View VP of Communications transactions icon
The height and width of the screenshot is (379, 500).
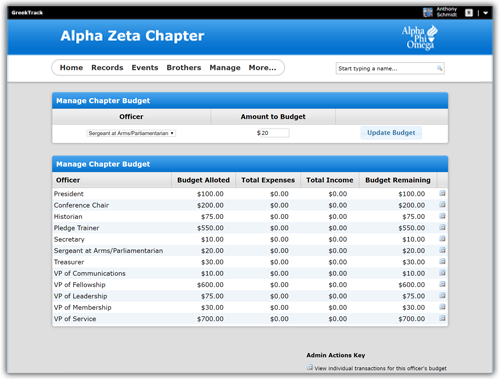[x=442, y=273]
